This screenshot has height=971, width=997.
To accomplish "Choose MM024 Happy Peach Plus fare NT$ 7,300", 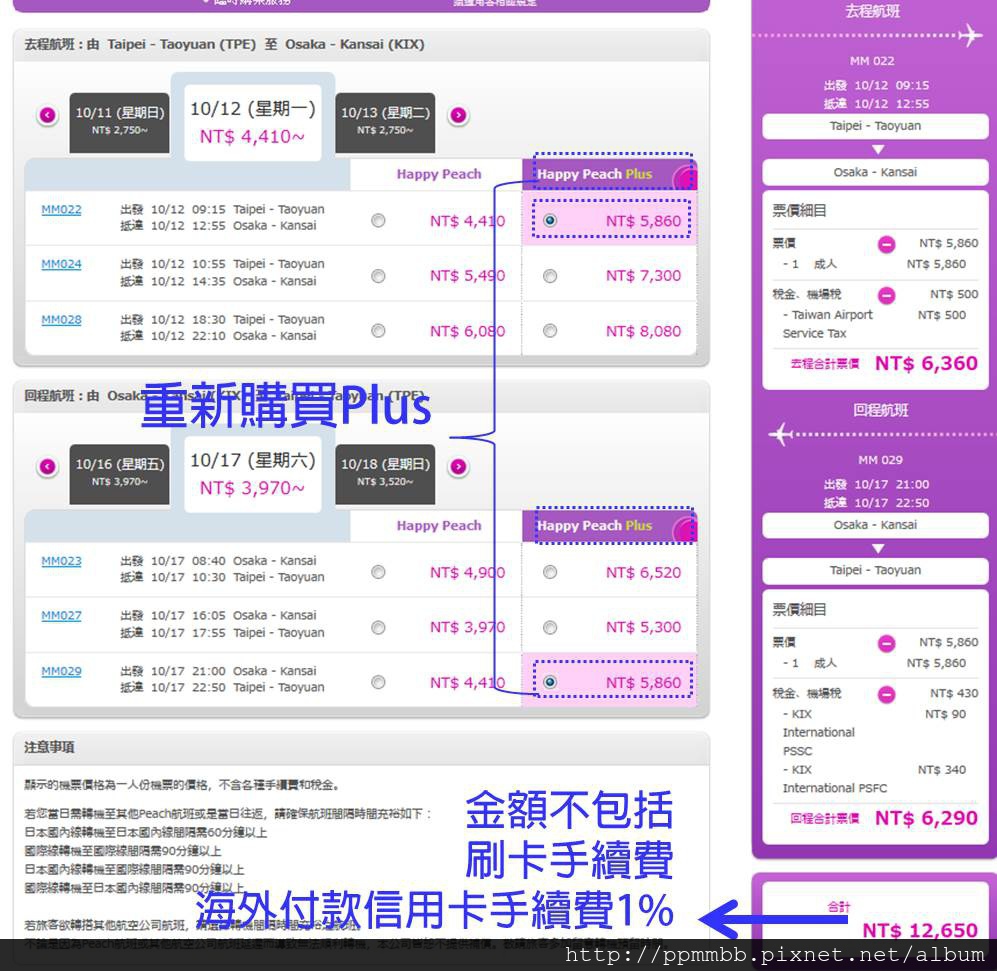I will (550, 276).
